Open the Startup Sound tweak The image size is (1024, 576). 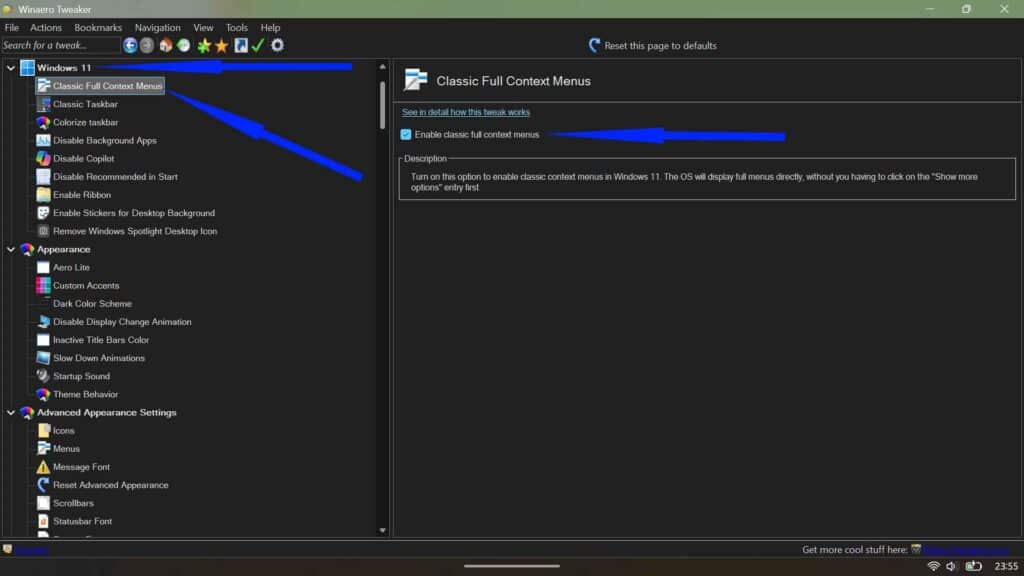pos(82,375)
